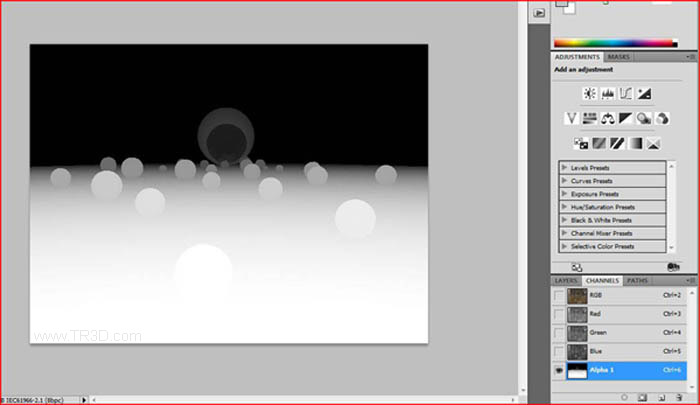The height and width of the screenshot is (405, 700).
Task: Add a Hue/Saturation adjustment
Action: tap(589, 119)
